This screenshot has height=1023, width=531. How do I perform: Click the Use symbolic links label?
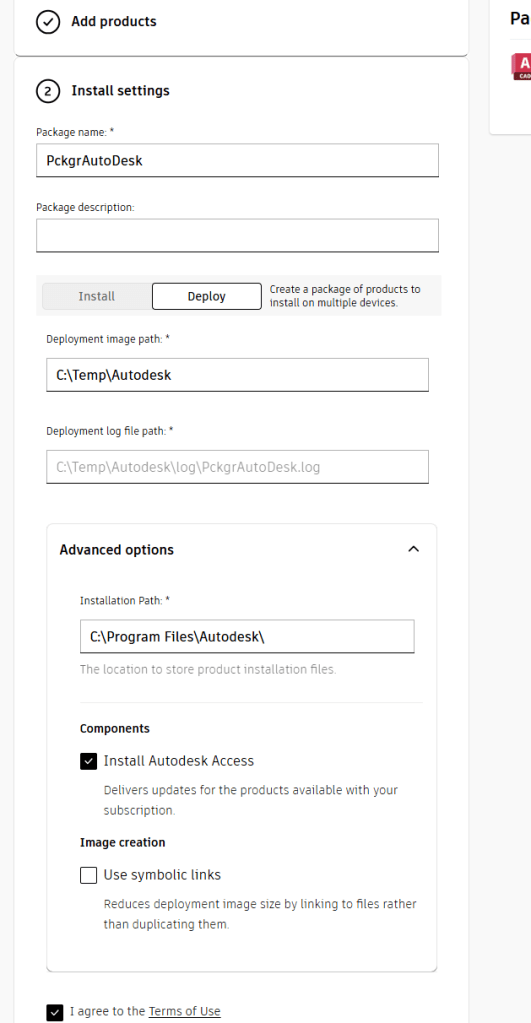[x=162, y=875]
